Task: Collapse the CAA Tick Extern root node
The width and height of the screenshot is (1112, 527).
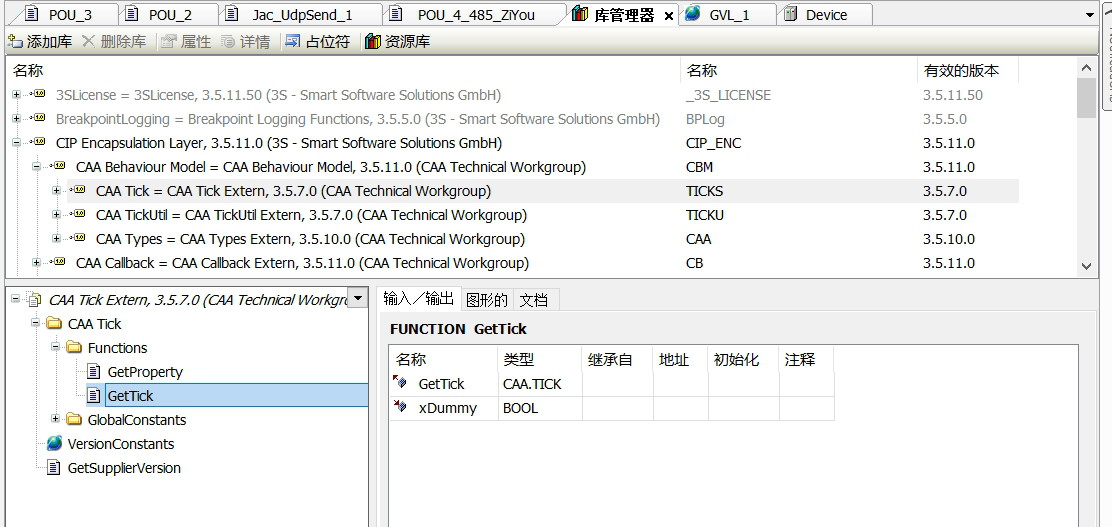Action: pyautogui.click(x=16, y=299)
